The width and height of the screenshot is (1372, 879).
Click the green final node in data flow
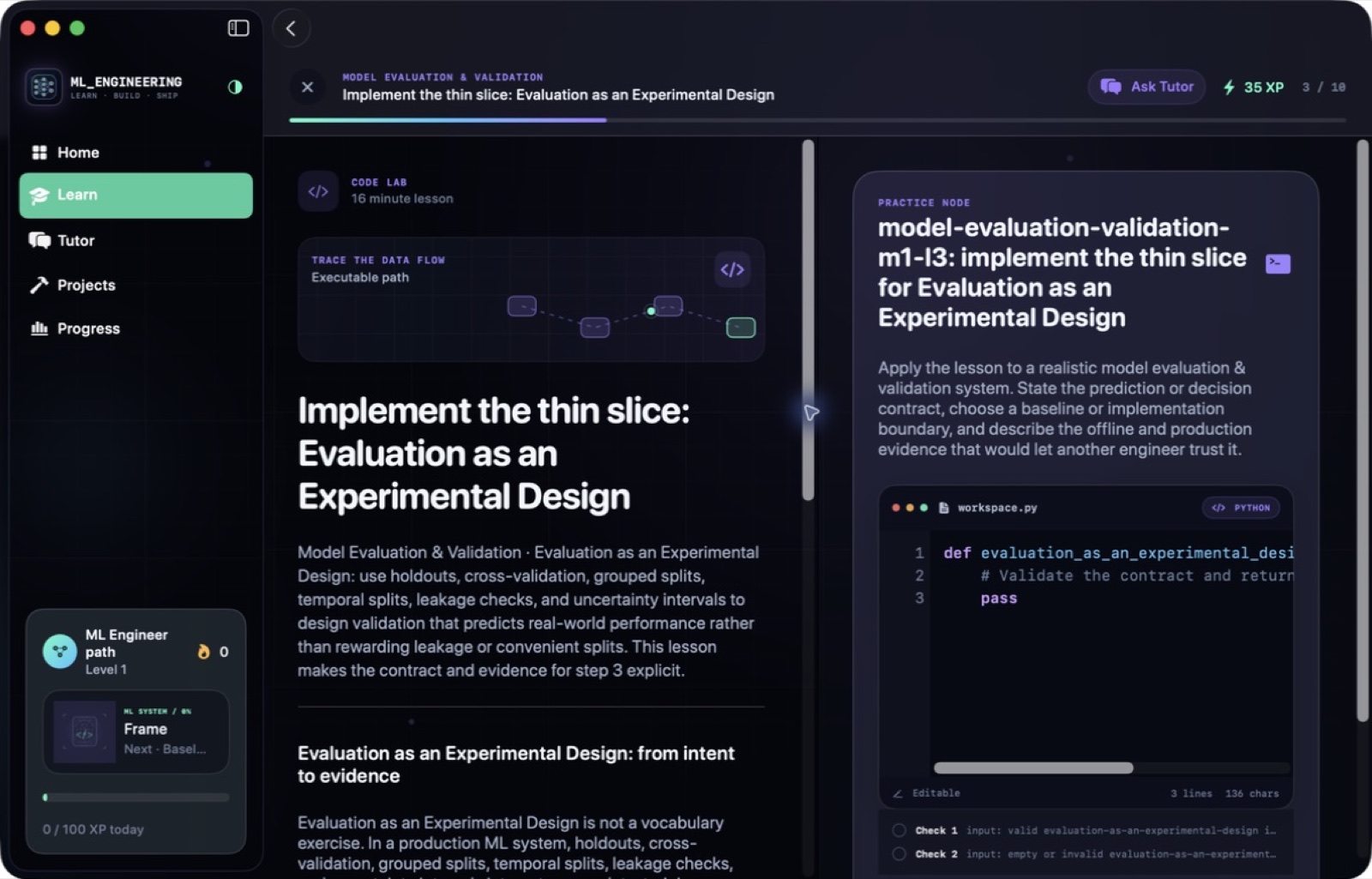tap(741, 328)
